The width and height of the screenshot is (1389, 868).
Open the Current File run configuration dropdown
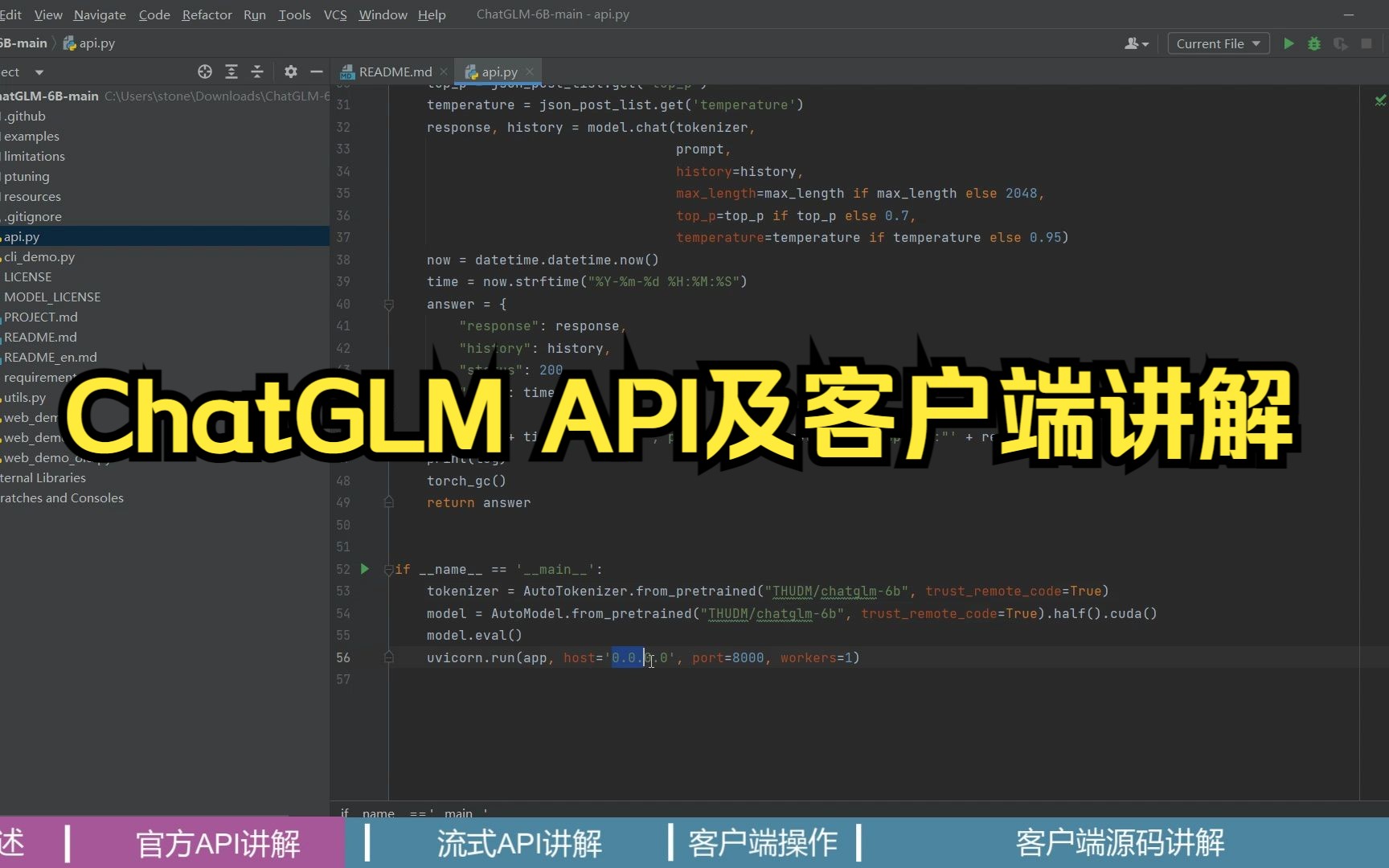(x=1218, y=43)
